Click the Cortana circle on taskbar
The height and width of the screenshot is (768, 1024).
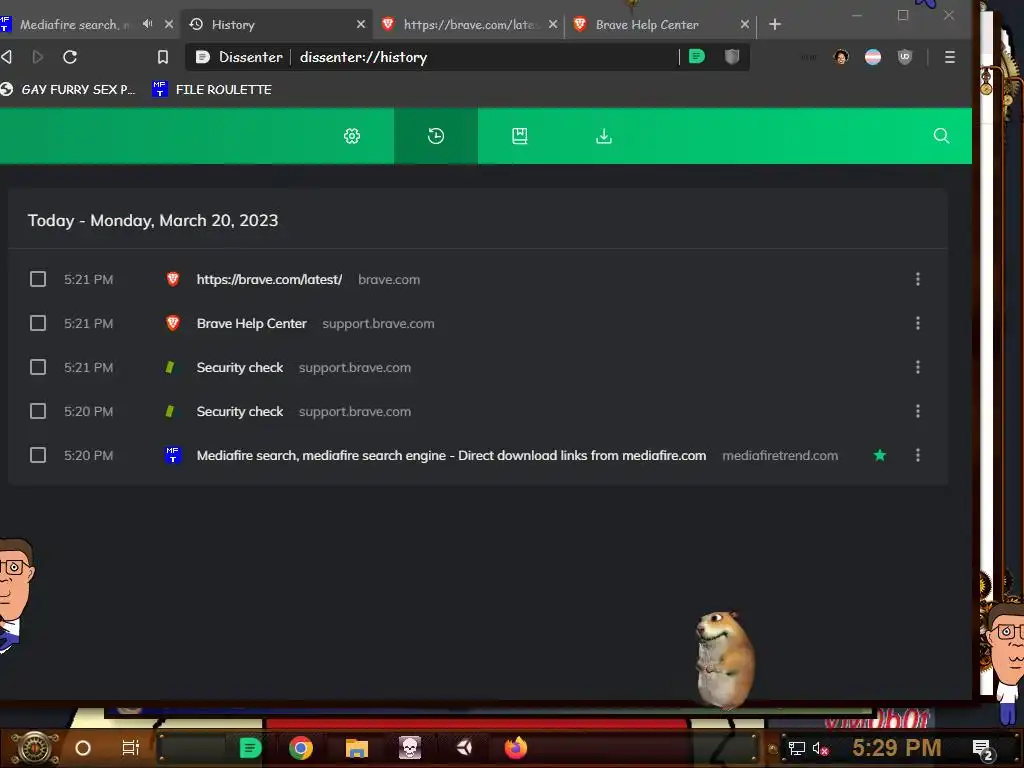pyautogui.click(x=83, y=748)
